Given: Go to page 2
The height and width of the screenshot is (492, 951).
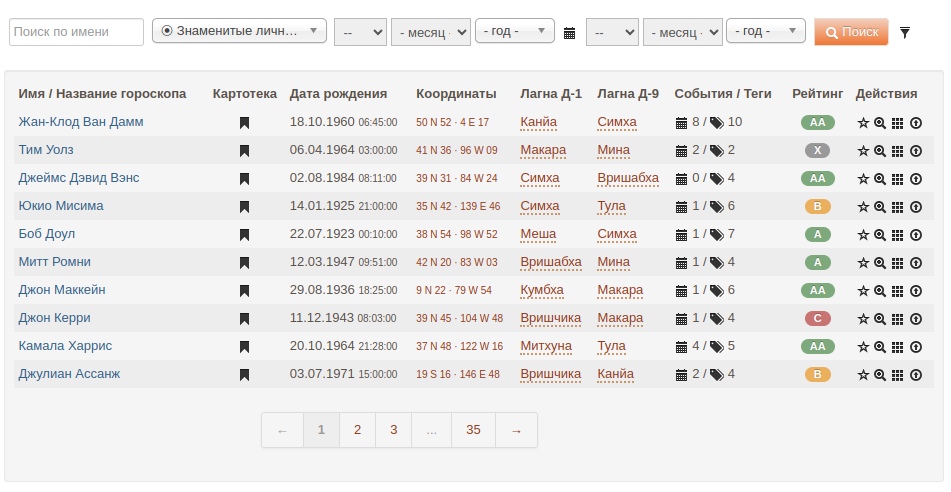Looking at the screenshot, I should coord(357,430).
